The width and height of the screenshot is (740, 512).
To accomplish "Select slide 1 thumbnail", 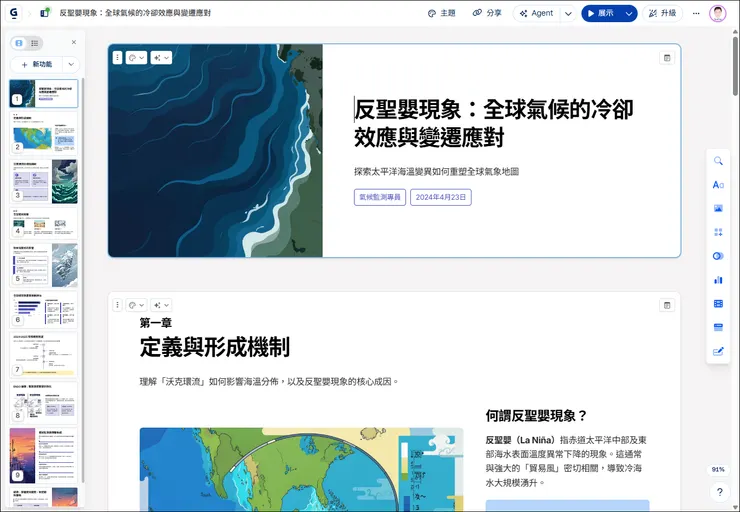I will (43, 93).
